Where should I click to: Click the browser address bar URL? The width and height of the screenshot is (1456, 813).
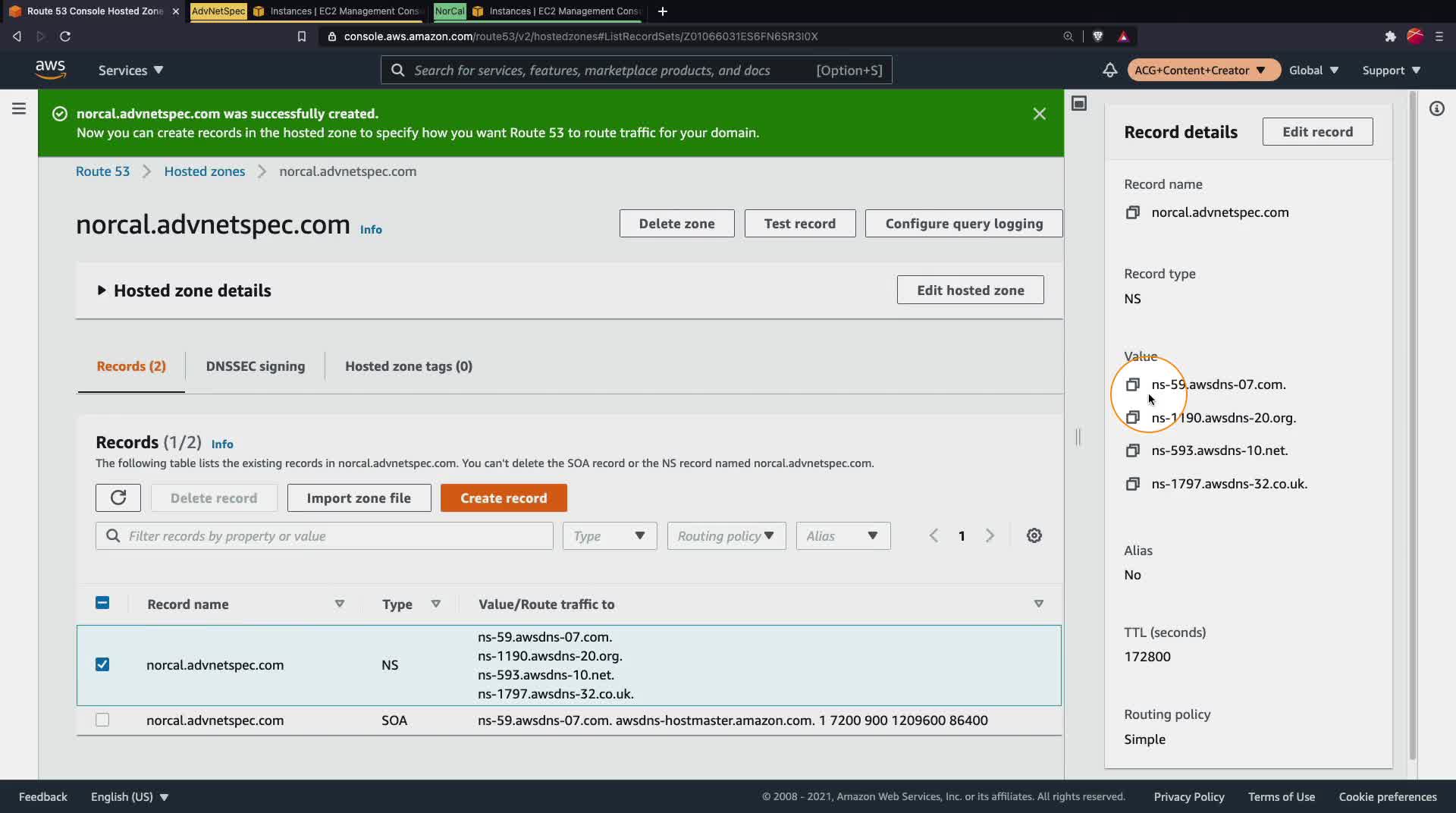click(x=581, y=36)
